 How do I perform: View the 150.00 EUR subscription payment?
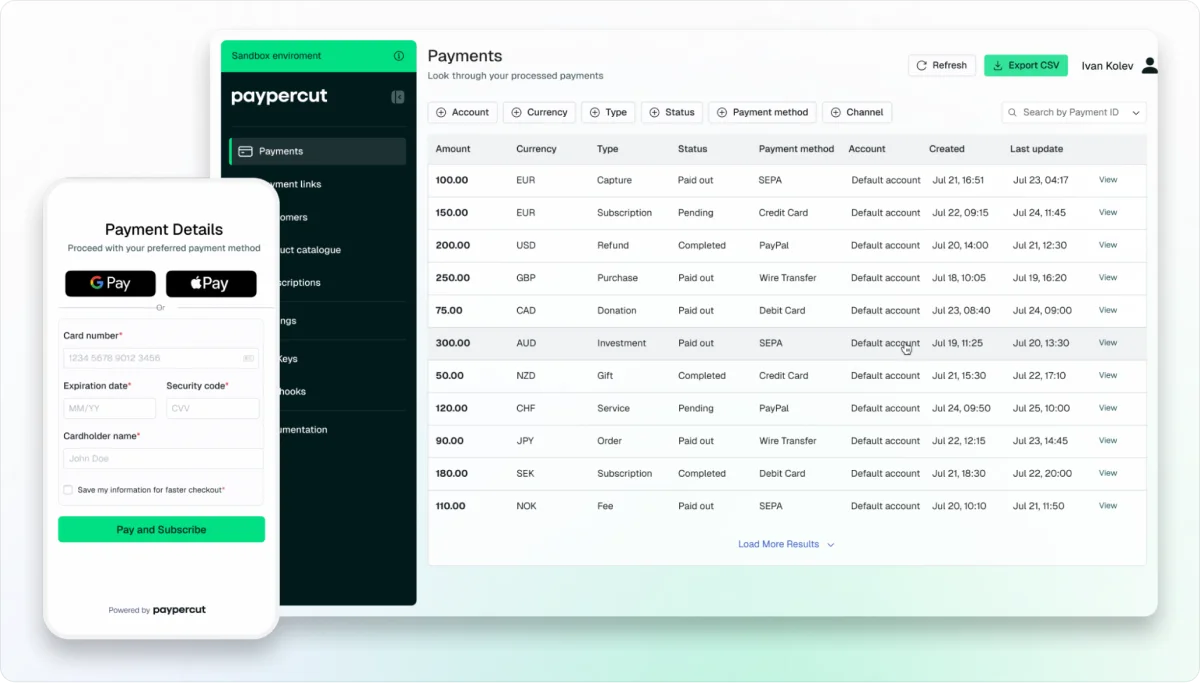pyautogui.click(x=1108, y=213)
